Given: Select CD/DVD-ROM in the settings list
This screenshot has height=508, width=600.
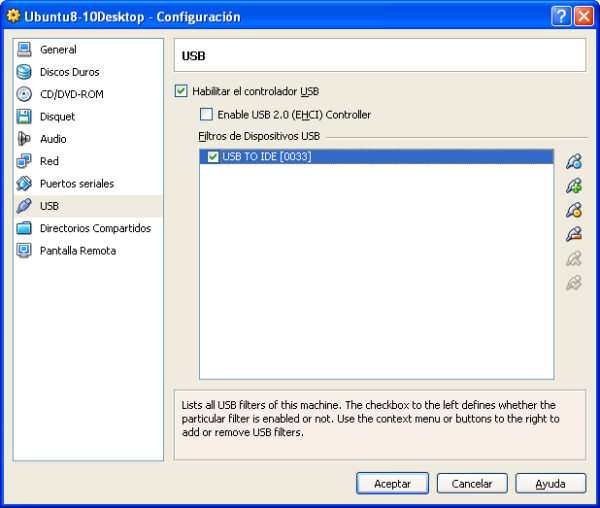Looking at the screenshot, I should pyautogui.click(x=71, y=94).
